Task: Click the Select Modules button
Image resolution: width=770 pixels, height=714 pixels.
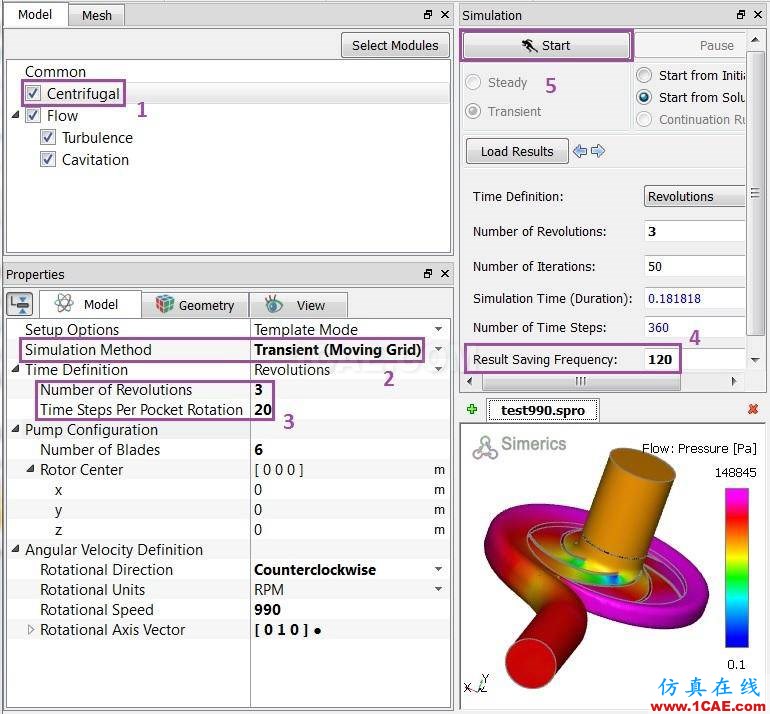Action: 395,45
